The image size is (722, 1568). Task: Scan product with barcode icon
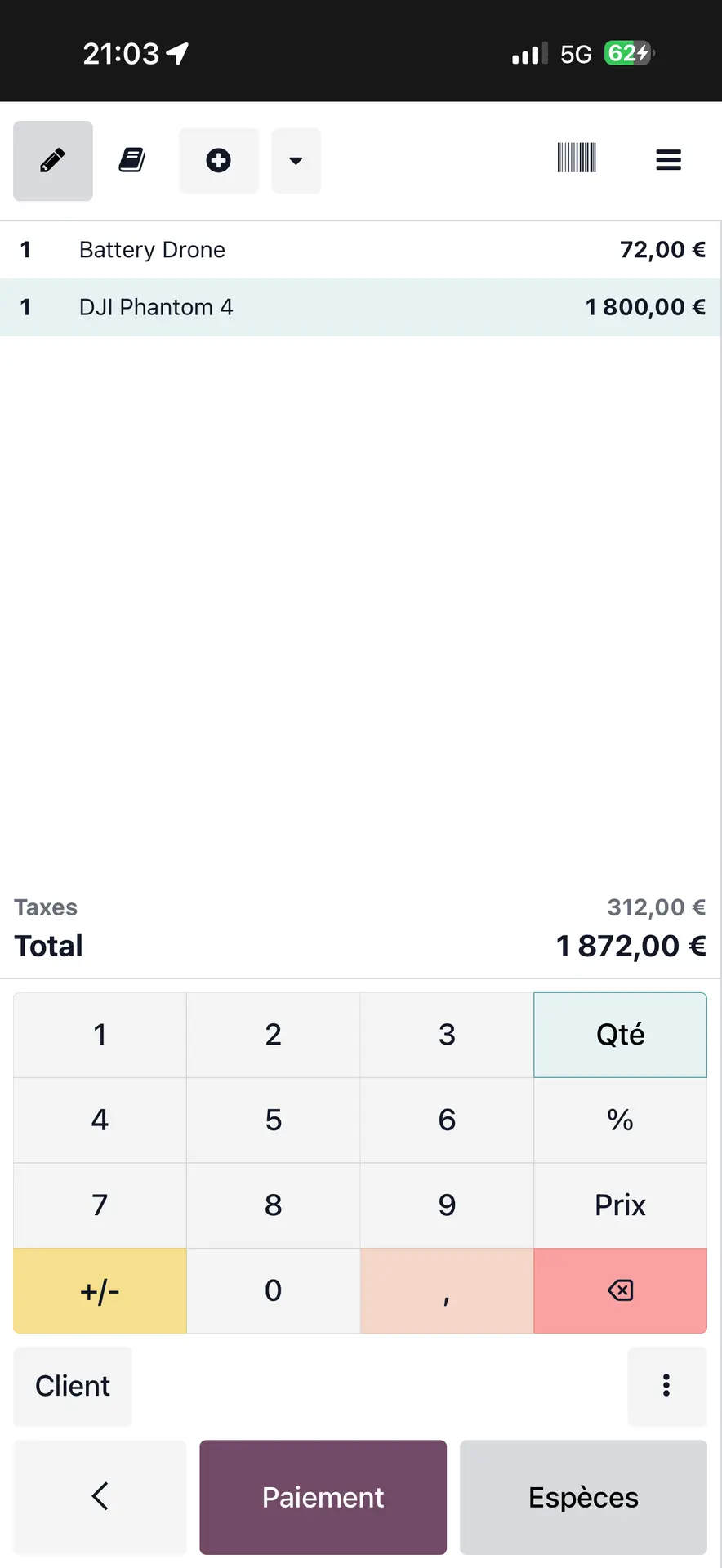click(x=577, y=158)
